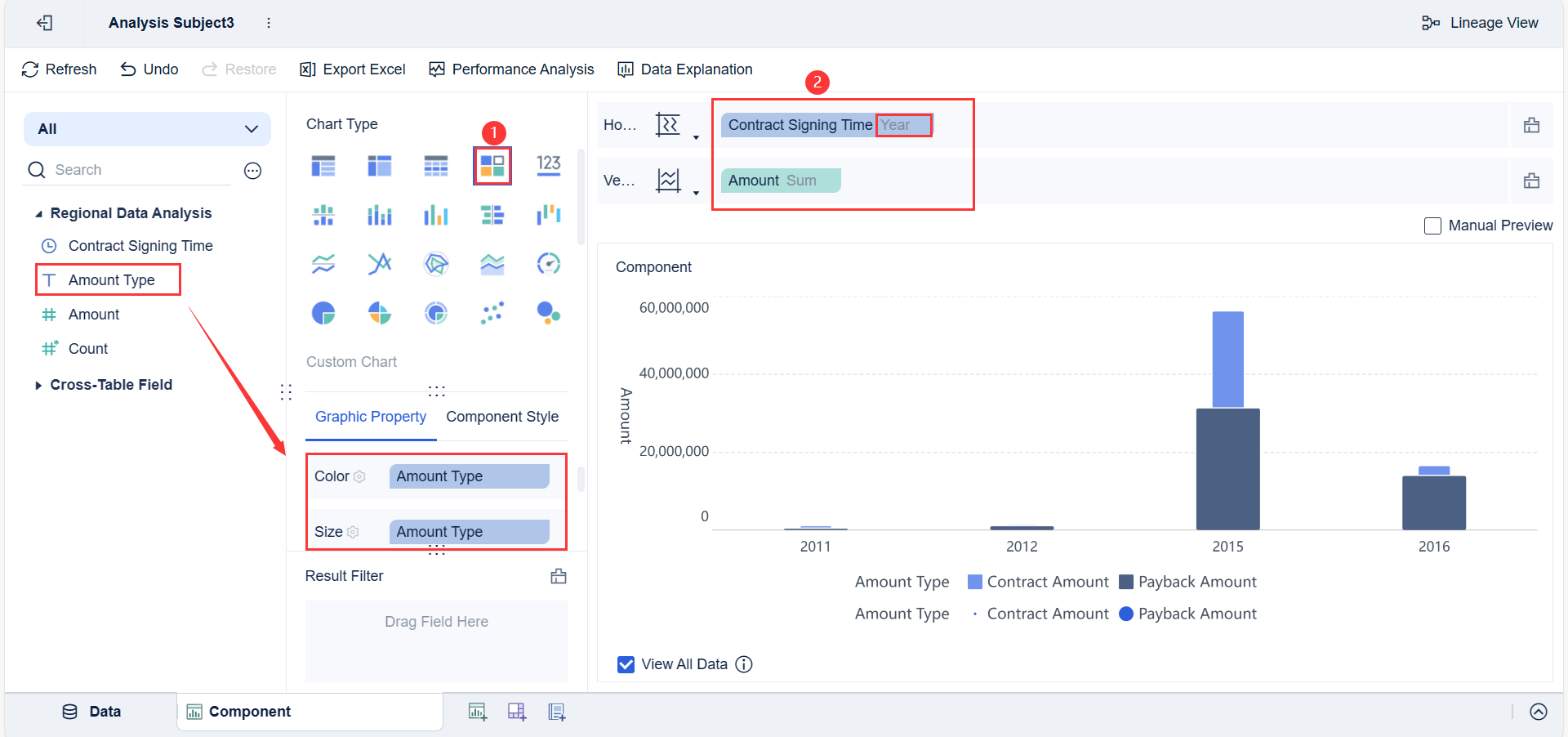Viewport: 1568px width, 737px height.
Task: Click the Payback Amount circle legend swatch
Action: coord(1126,614)
